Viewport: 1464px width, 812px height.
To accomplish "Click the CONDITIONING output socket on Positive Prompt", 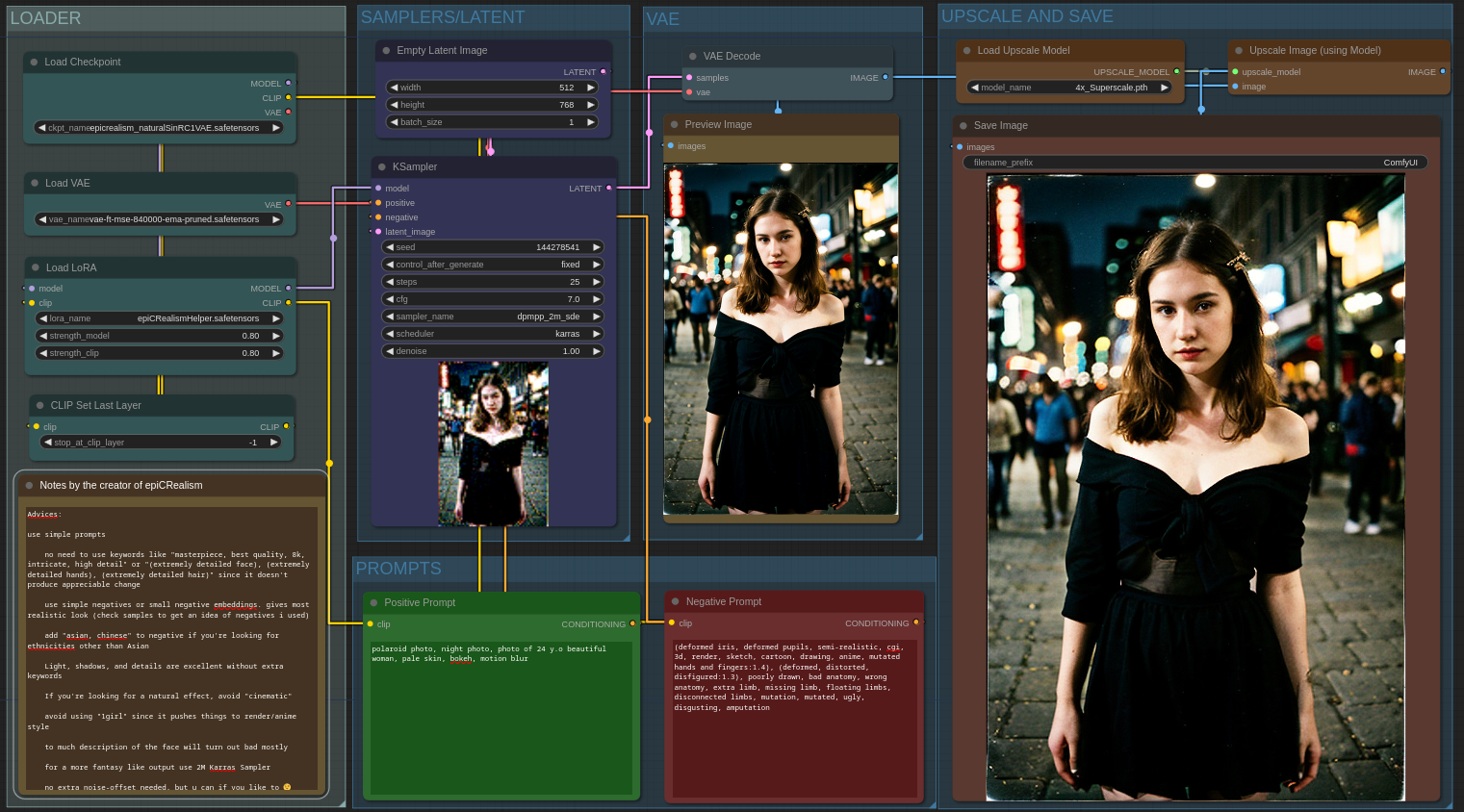I will point(632,623).
